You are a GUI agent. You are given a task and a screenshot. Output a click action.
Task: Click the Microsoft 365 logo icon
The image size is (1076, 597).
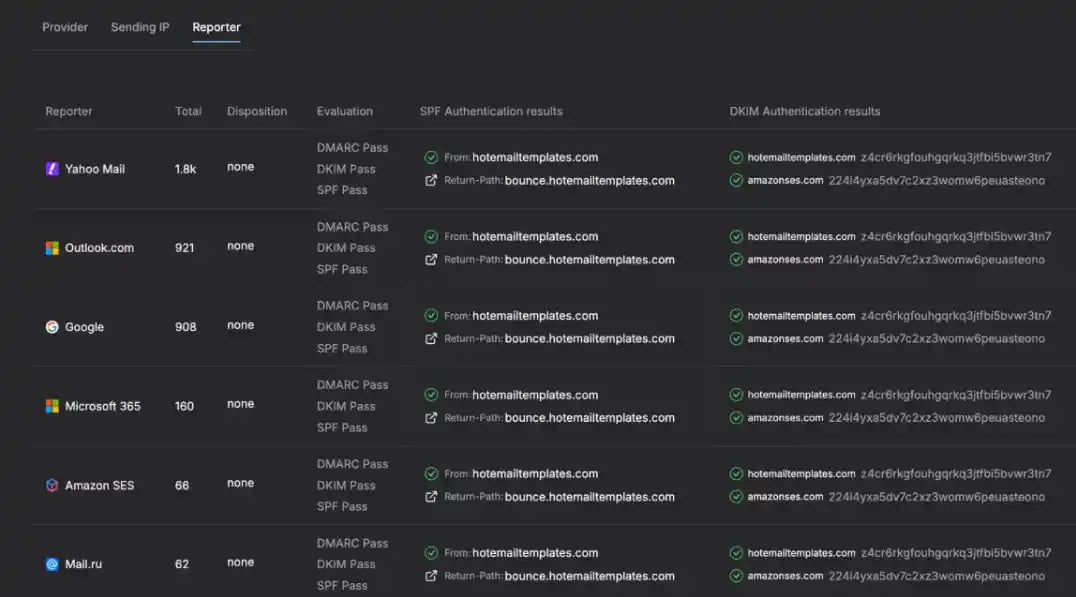click(52, 406)
